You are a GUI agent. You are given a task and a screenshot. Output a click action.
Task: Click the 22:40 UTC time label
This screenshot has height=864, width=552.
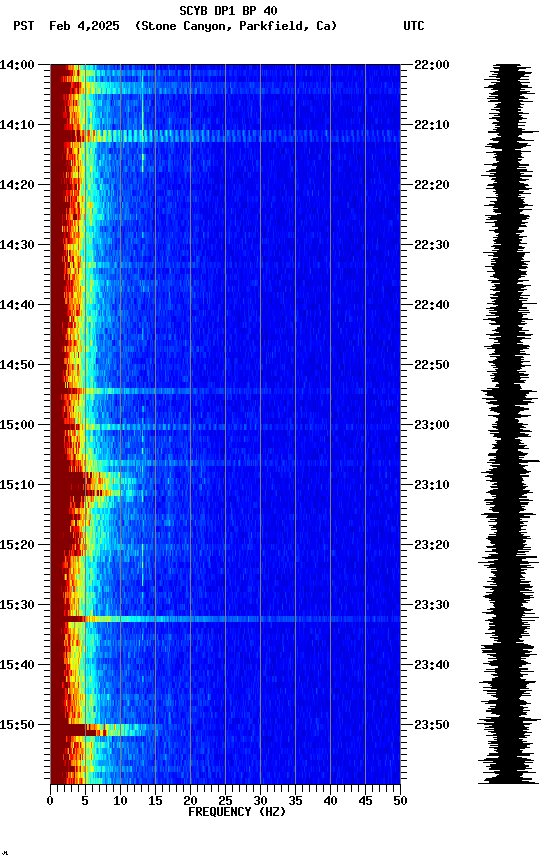(432, 305)
